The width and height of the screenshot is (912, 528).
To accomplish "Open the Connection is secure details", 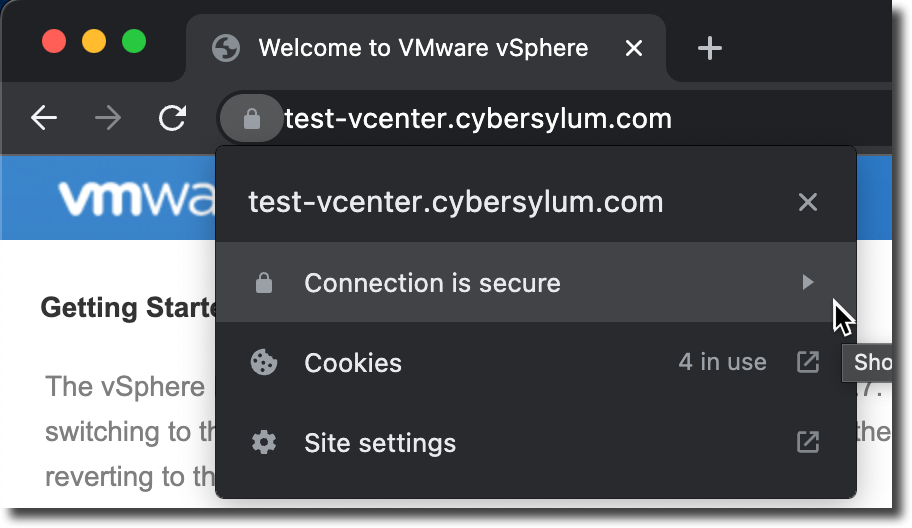I will (x=536, y=283).
